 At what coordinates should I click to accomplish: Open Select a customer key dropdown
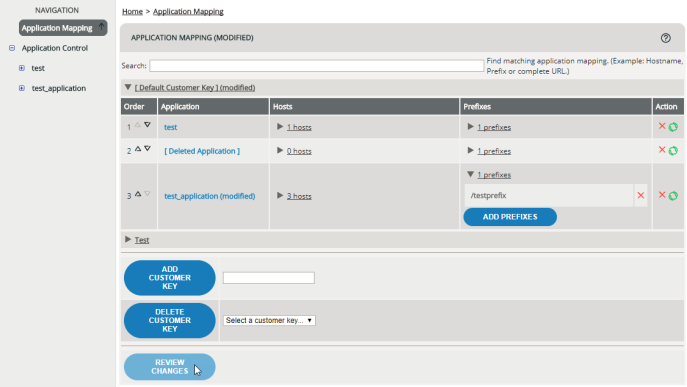coord(269,320)
